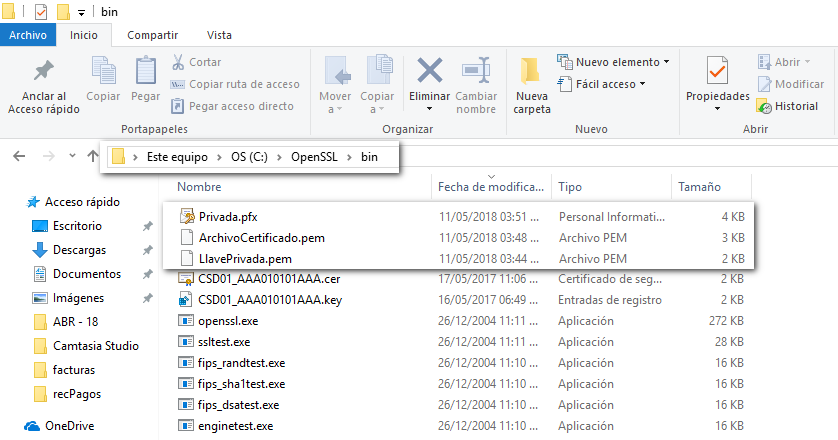Select ssltest.exe in file list
This screenshot has width=838, height=440.
(224, 342)
